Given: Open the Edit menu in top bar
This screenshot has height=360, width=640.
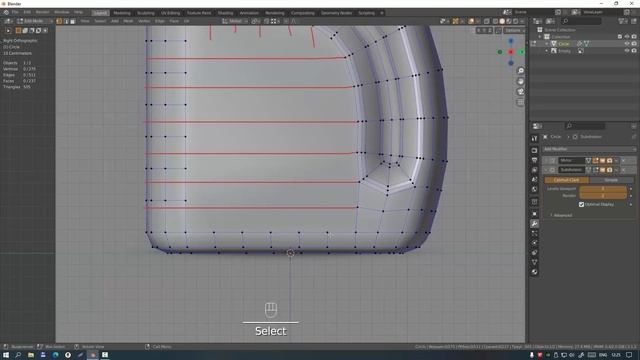Looking at the screenshot, I should coord(27,12).
